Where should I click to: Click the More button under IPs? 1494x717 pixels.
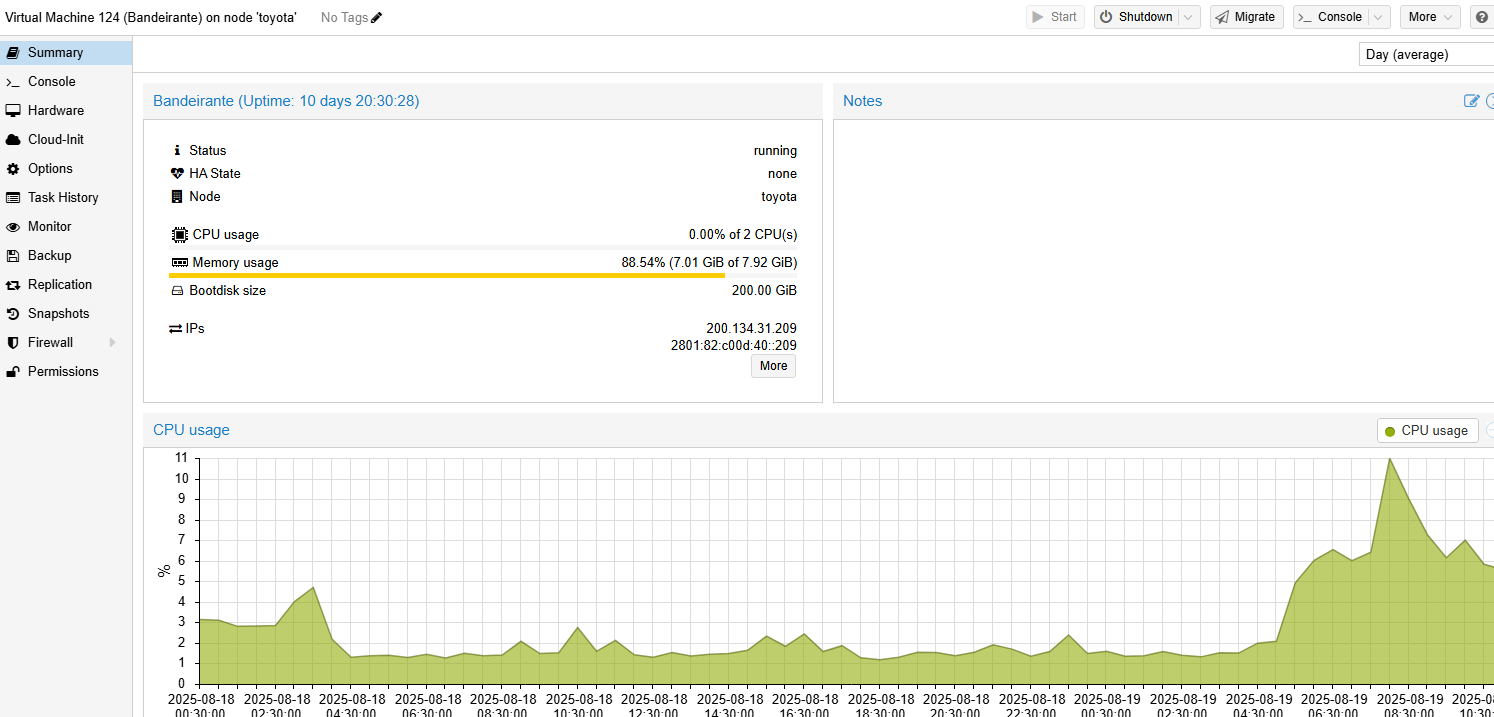click(773, 366)
